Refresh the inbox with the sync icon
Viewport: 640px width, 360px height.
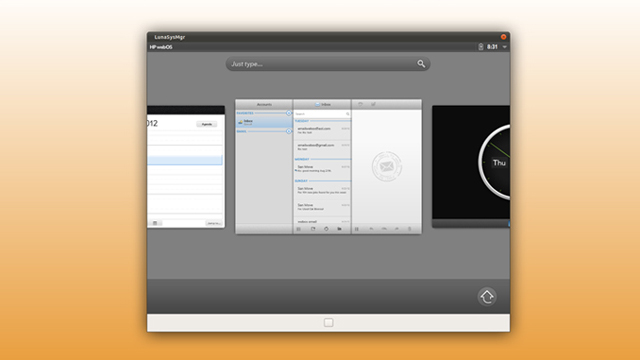[326, 229]
